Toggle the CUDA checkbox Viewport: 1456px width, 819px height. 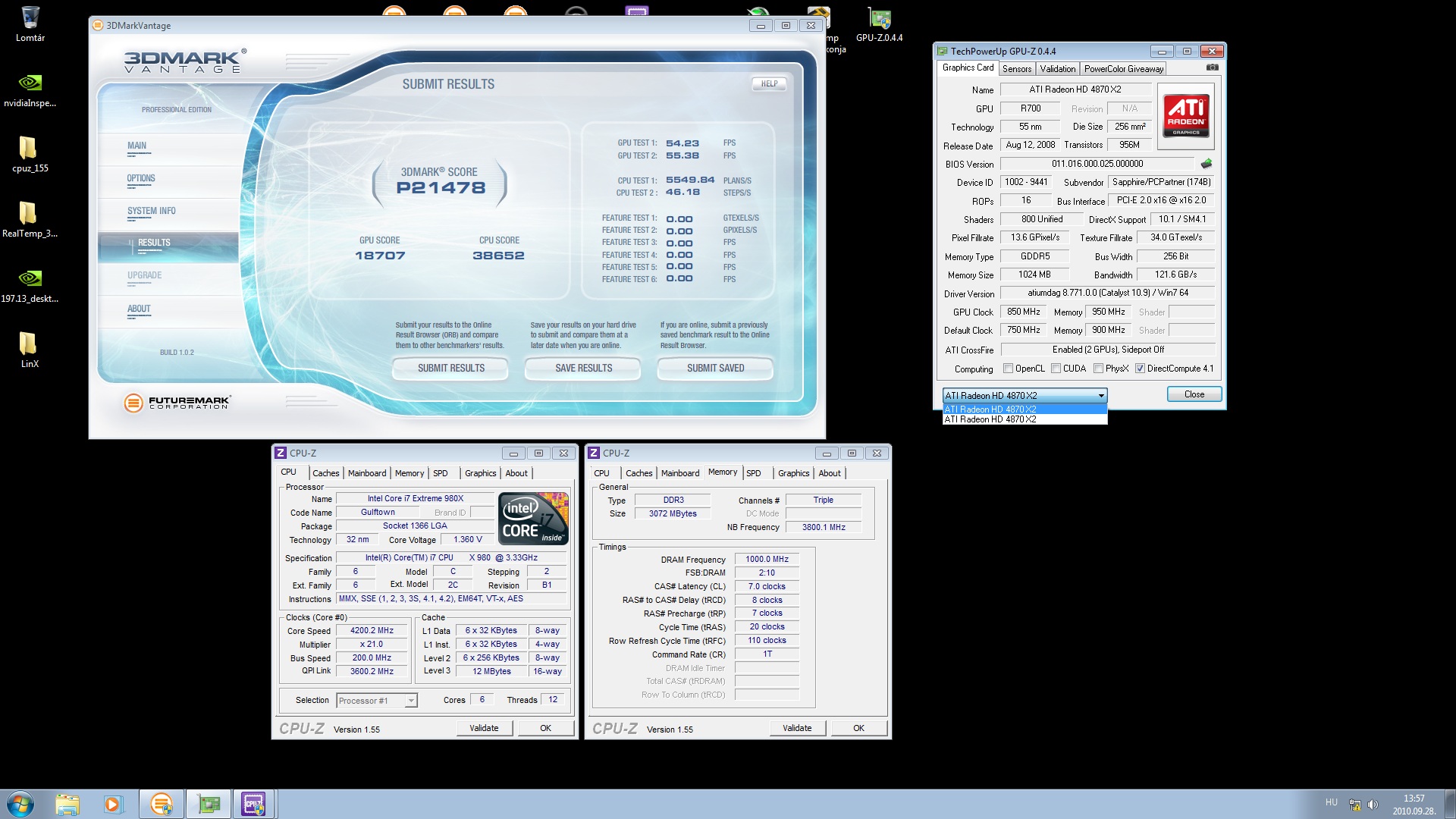(1056, 369)
